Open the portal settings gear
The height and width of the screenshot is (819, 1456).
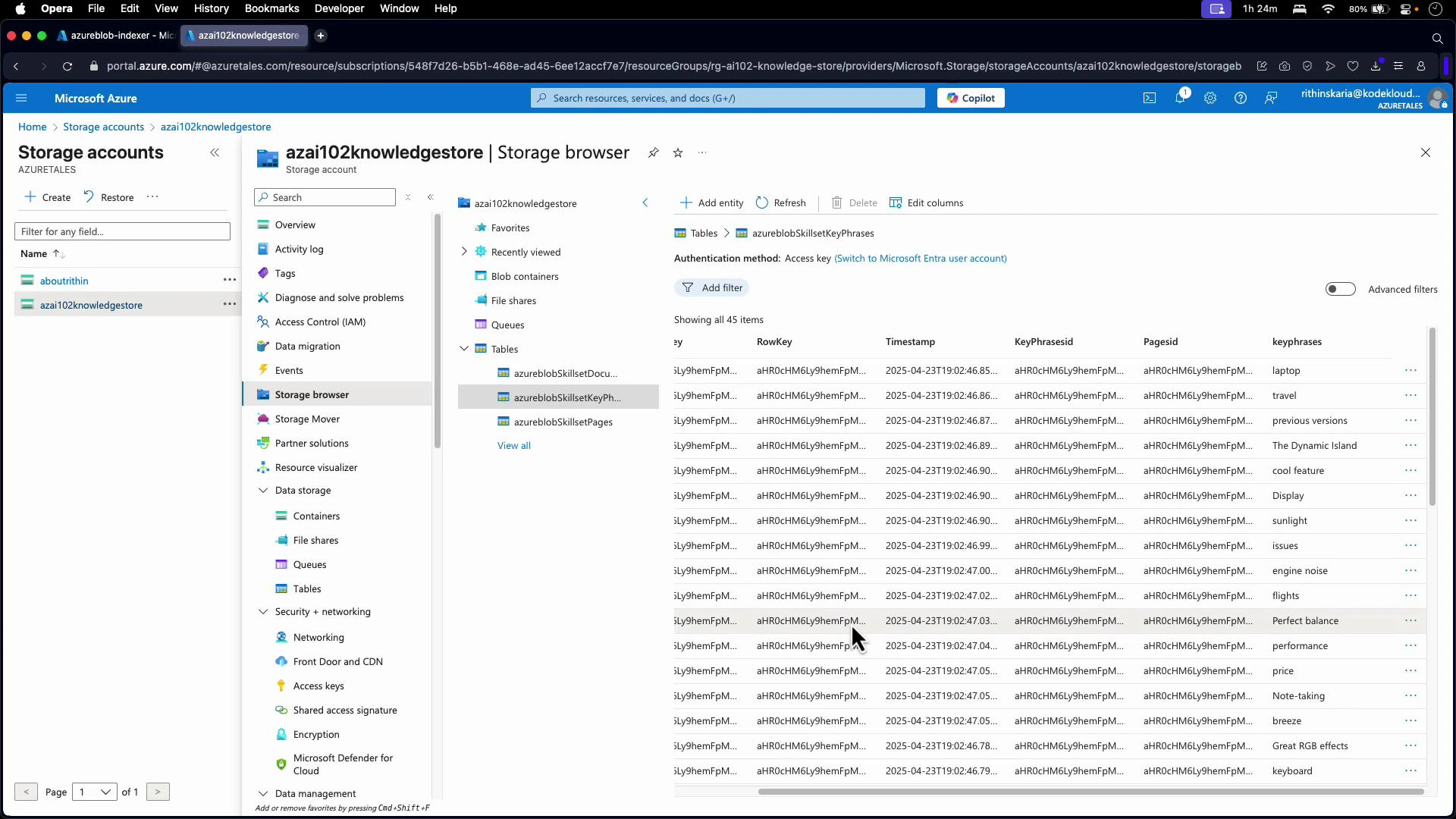pyautogui.click(x=1210, y=98)
